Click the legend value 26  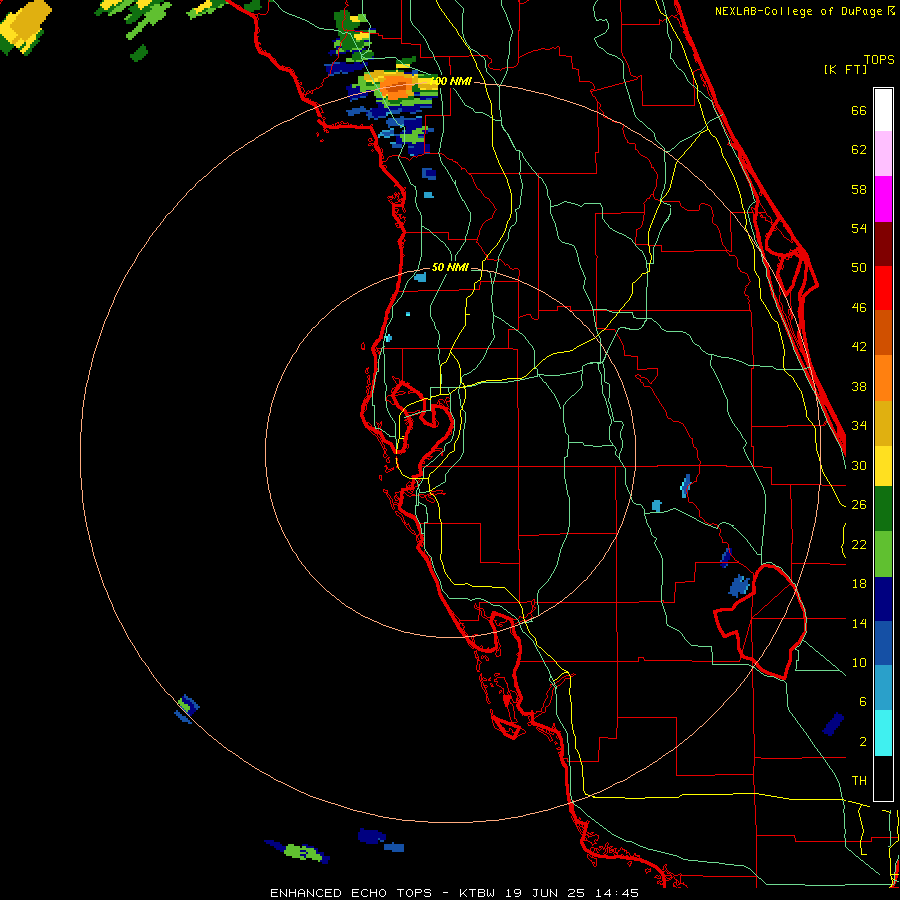[859, 505]
